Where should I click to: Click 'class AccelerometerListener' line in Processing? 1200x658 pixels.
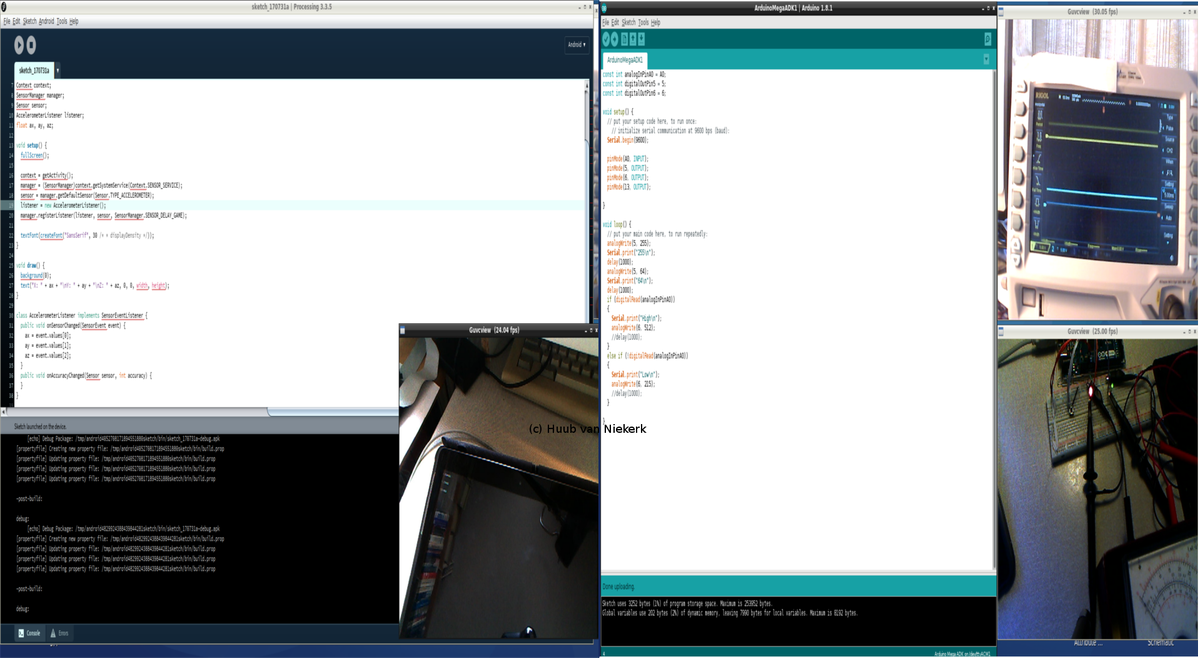click(81, 315)
